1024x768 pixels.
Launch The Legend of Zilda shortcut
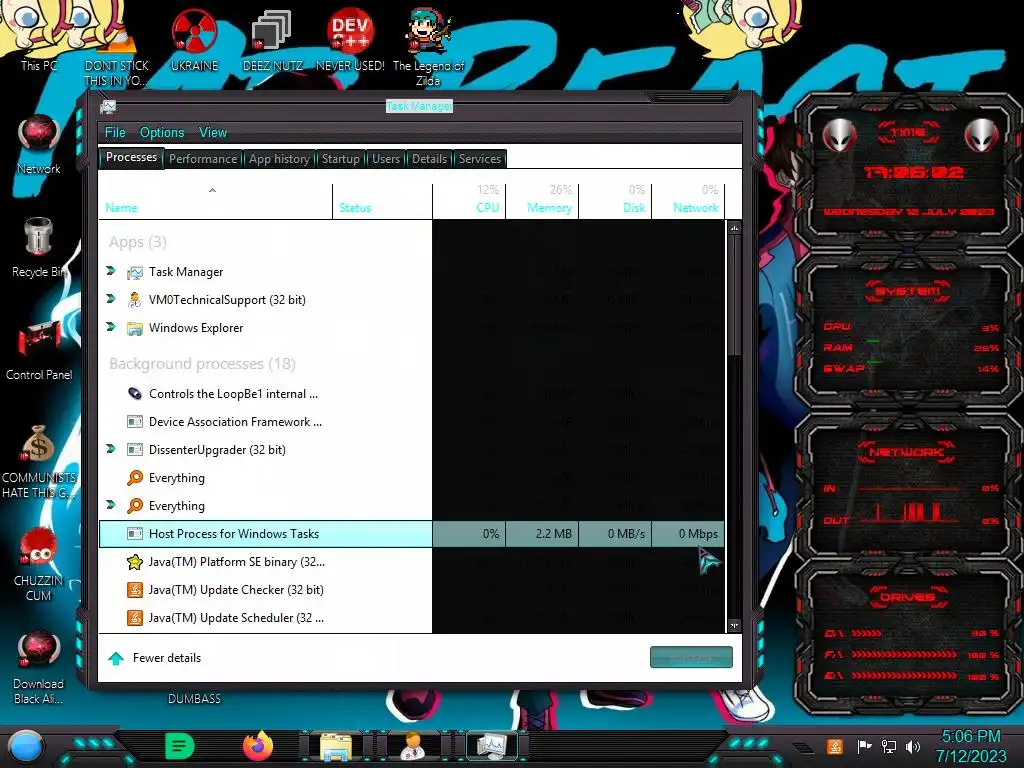pyautogui.click(x=428, y=47)
